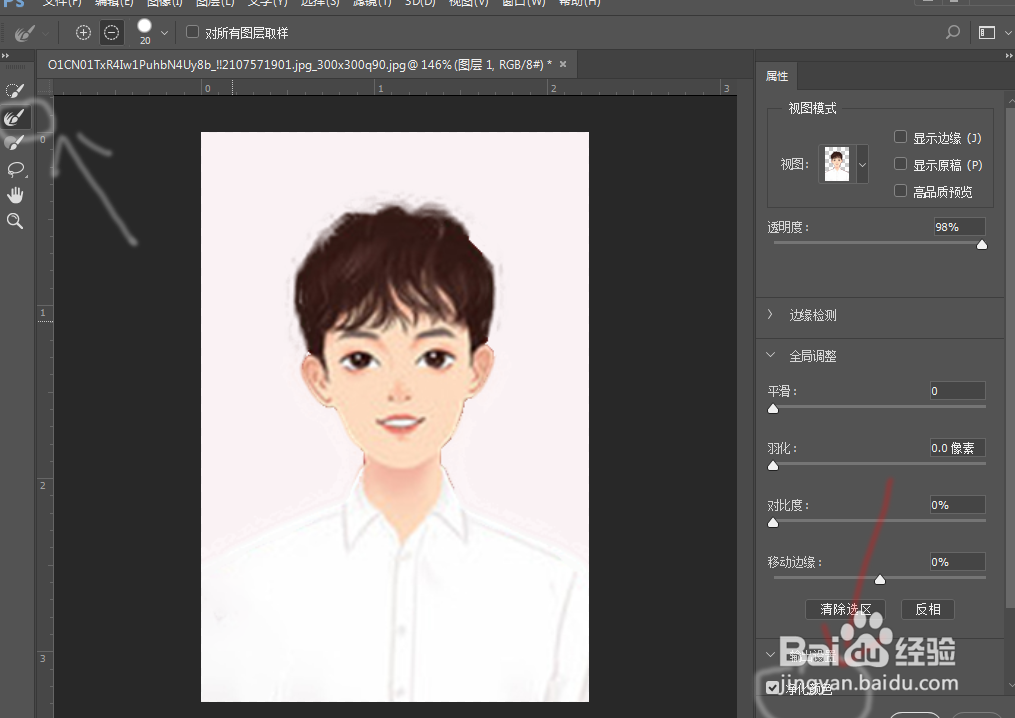
Task: Click the 对比度 0% input field
Action: (957, 505)
